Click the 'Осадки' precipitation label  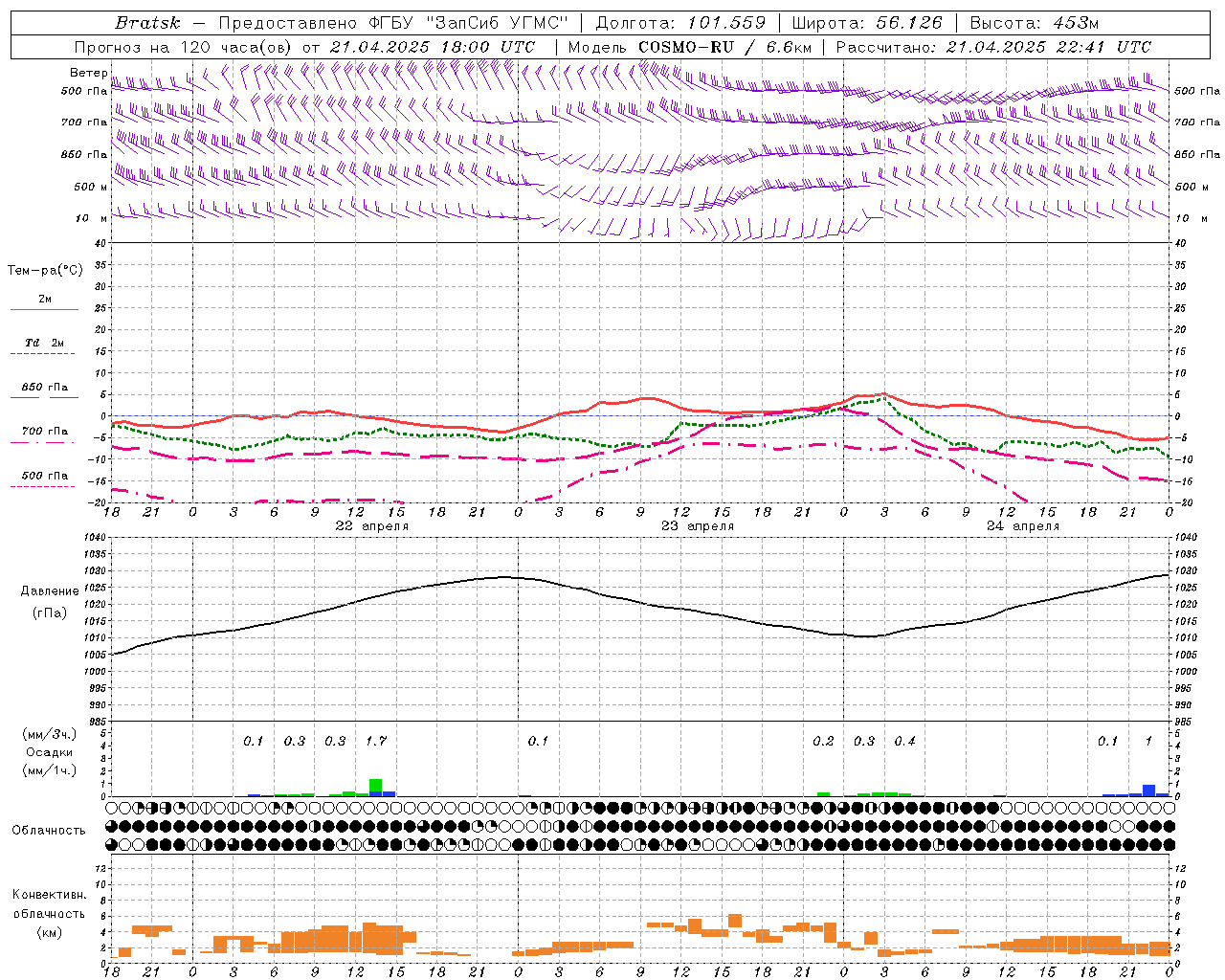point(49,752)
